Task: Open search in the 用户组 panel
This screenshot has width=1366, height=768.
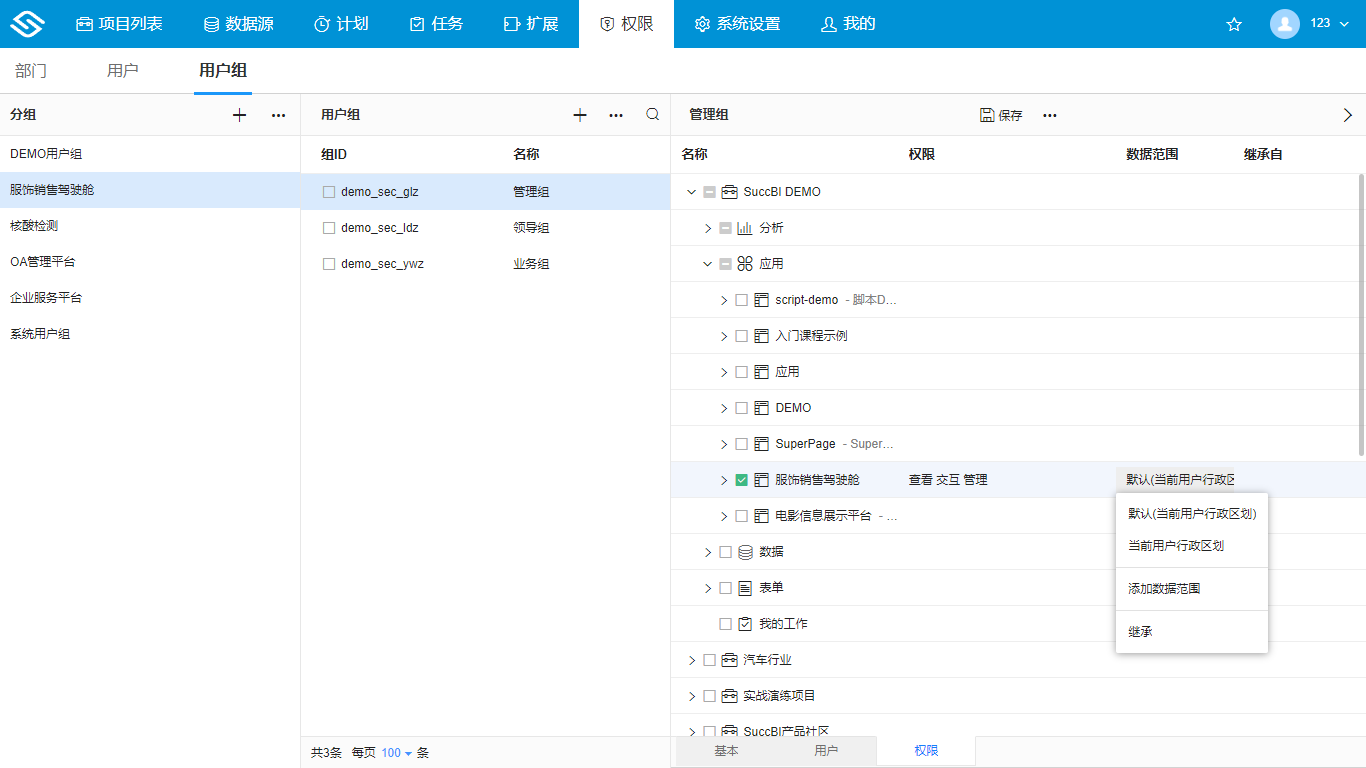Action: [x=652, y=114]
